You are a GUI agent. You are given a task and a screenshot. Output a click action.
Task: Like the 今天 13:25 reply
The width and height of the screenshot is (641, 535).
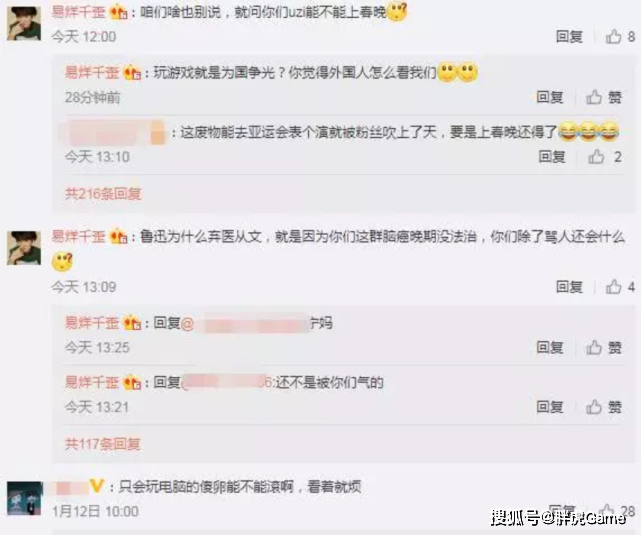(604, 347)
